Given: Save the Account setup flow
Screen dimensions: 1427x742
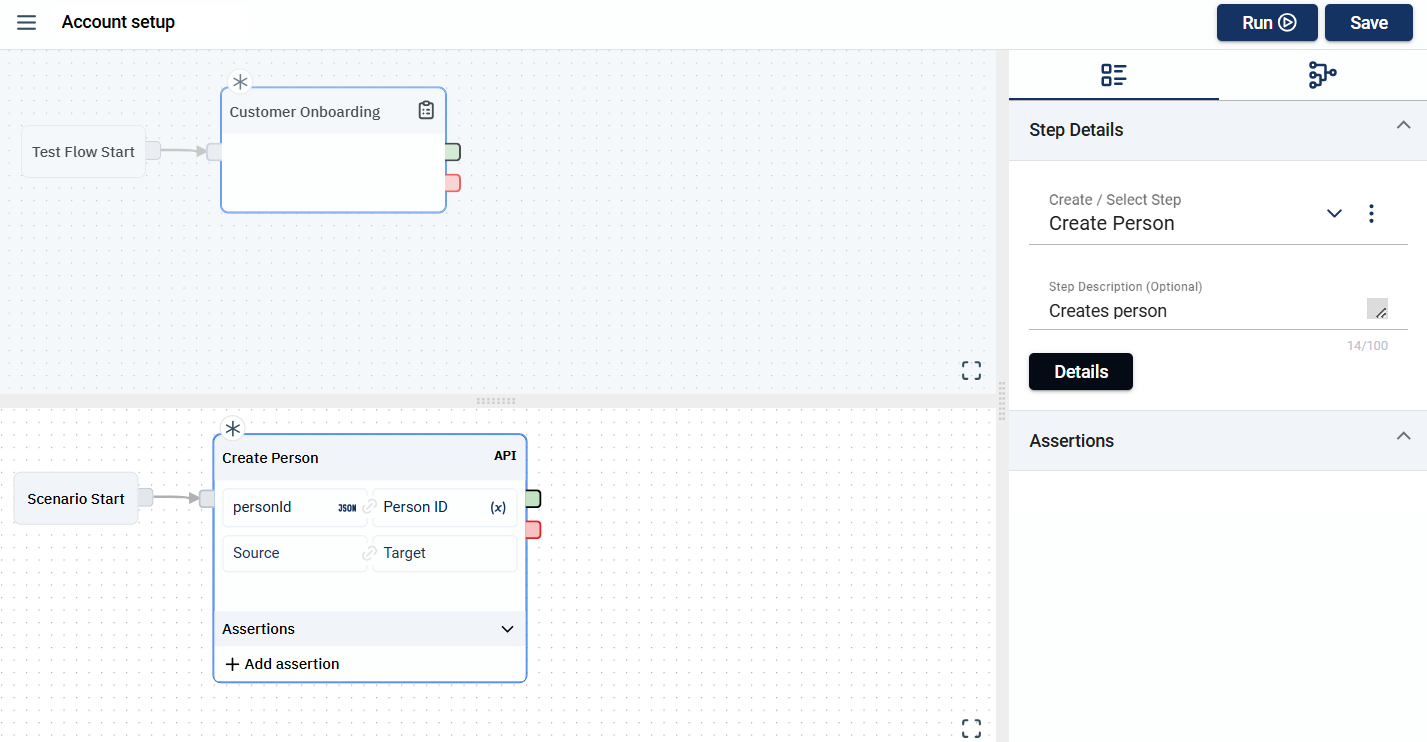Looking at the screenshot, I should click(x=1368, y=23).
